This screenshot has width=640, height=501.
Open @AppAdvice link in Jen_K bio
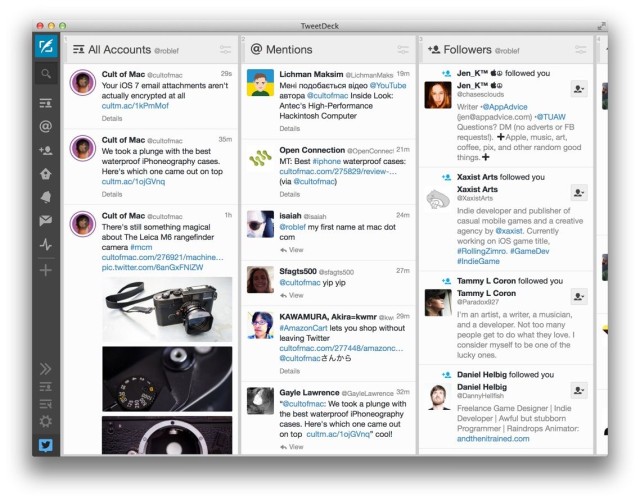(504, 107)
